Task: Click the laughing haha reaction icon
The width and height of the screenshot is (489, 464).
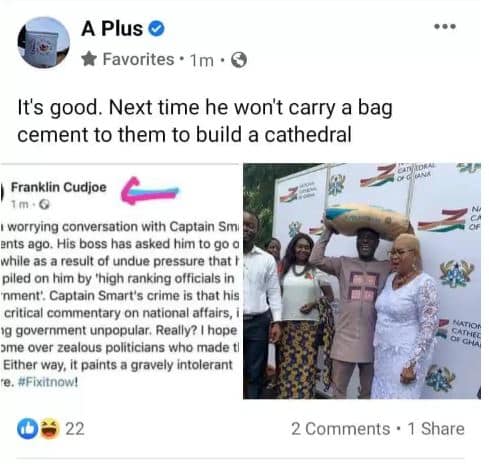Action: click(x=50, y=429)
